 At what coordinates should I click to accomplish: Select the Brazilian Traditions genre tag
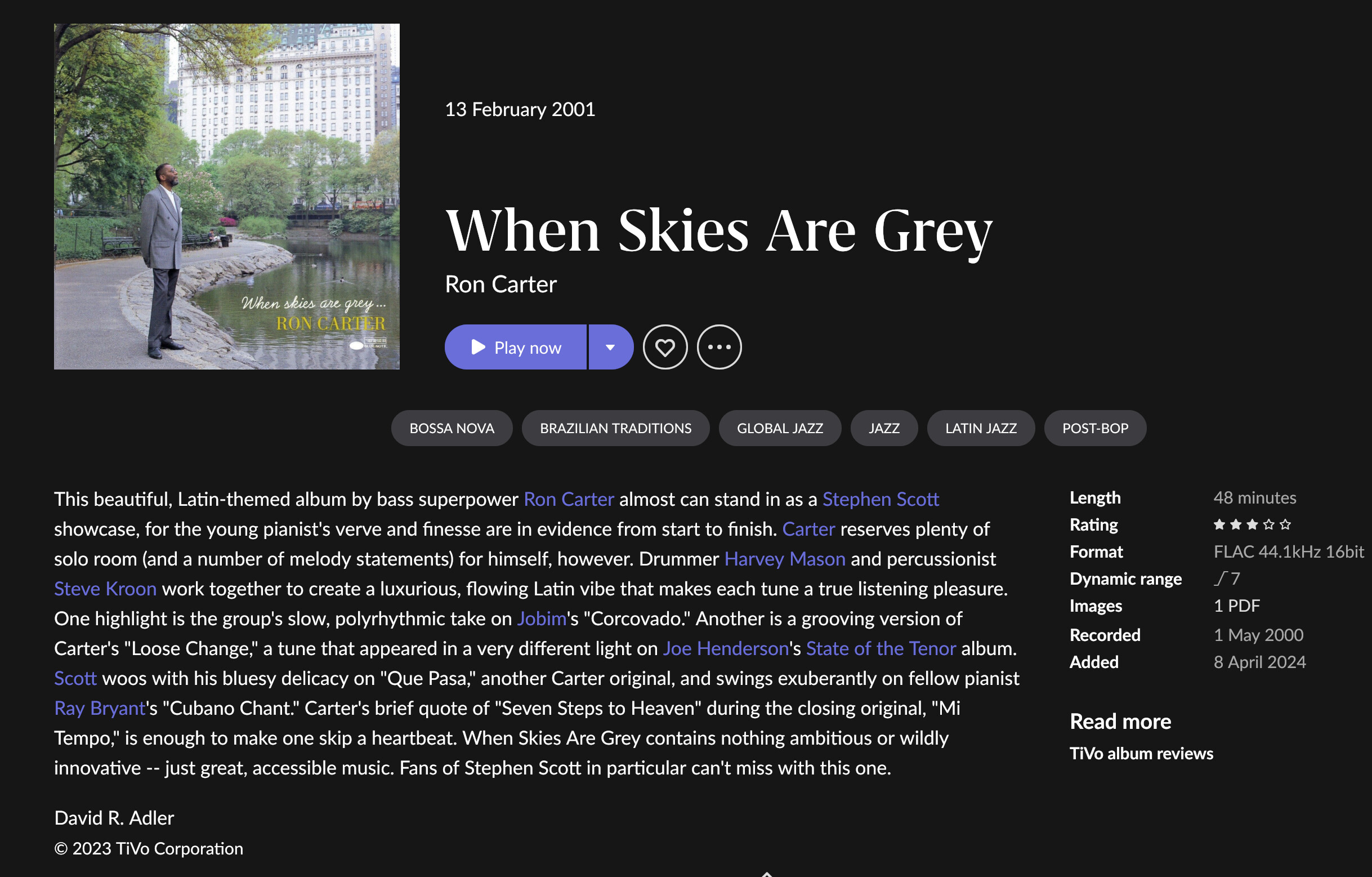pos(615,428)
